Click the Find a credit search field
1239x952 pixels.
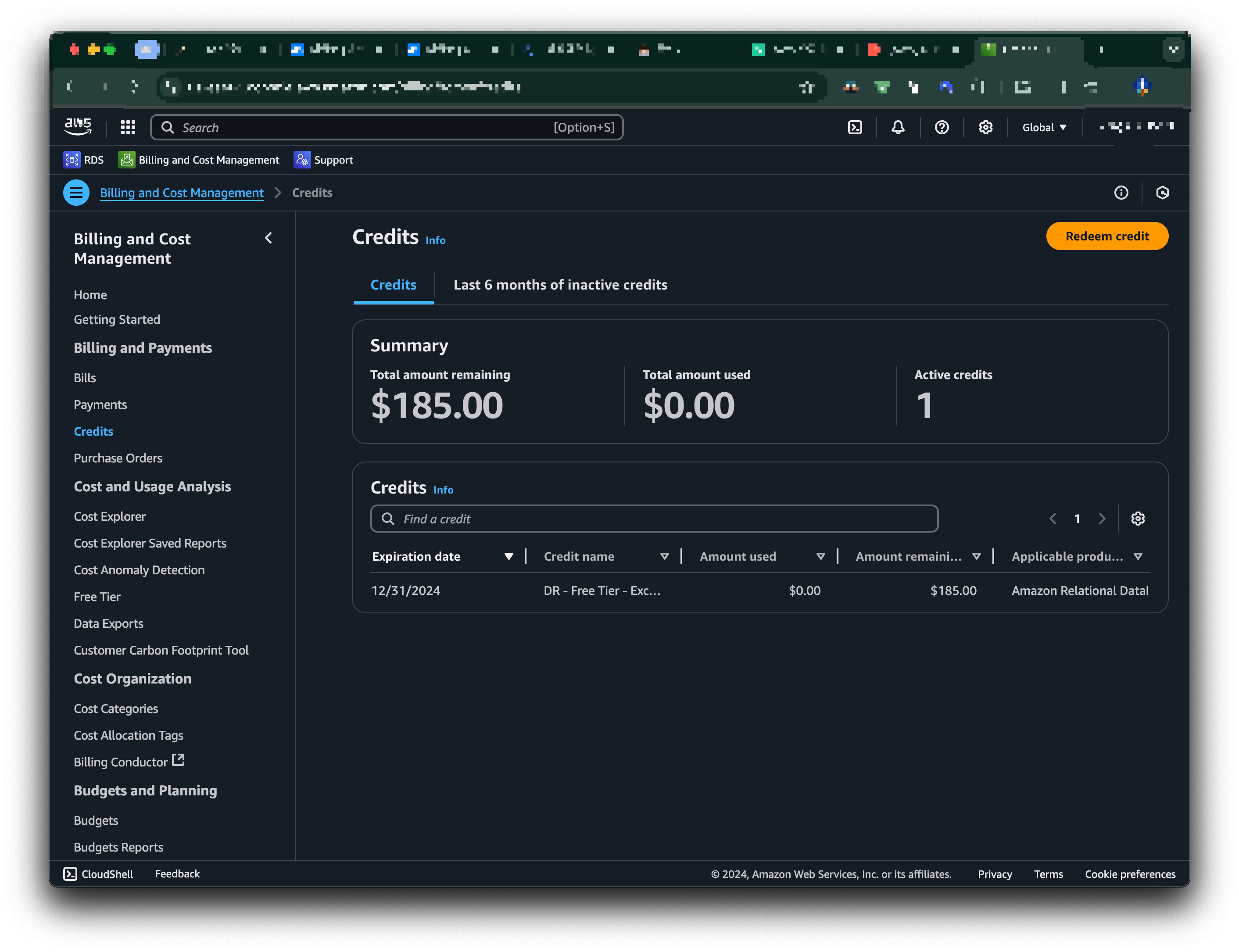654,519
